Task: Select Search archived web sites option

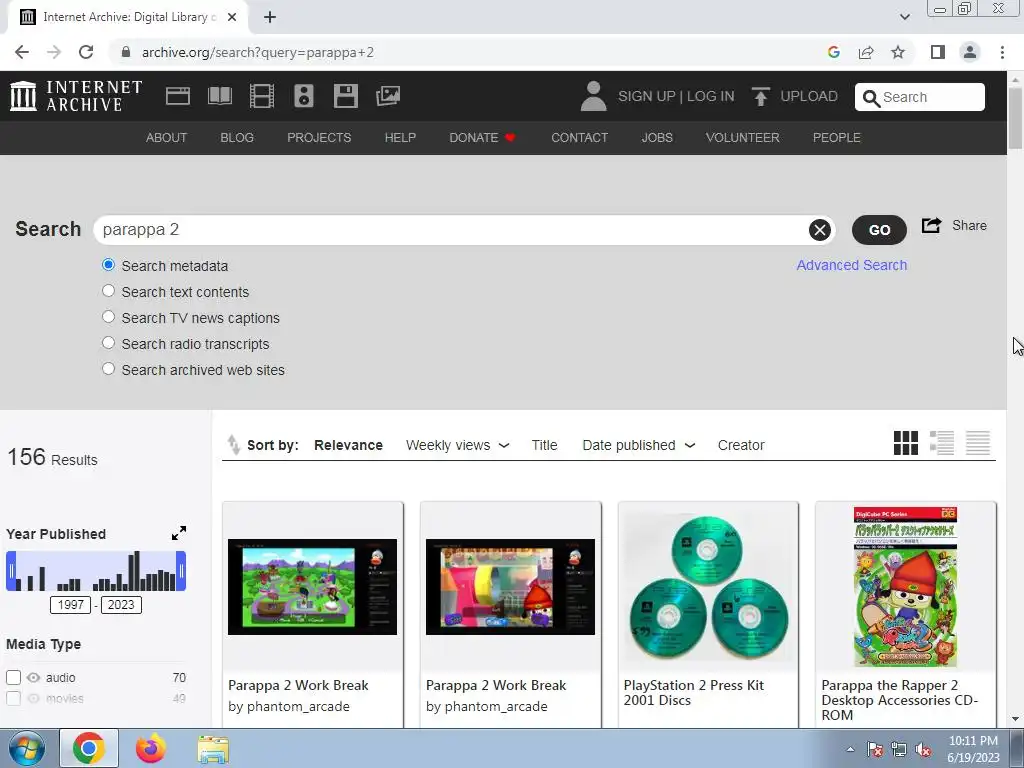Action: 108,369
